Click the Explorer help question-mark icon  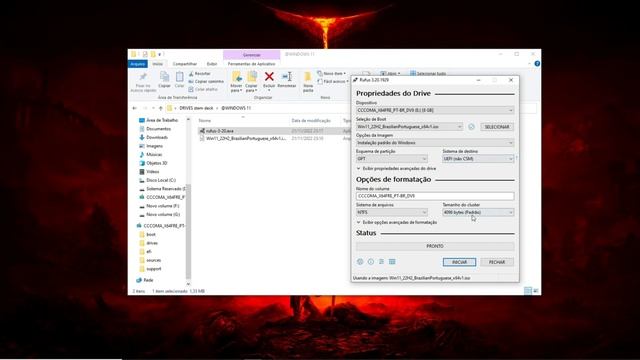click(537, 64)
